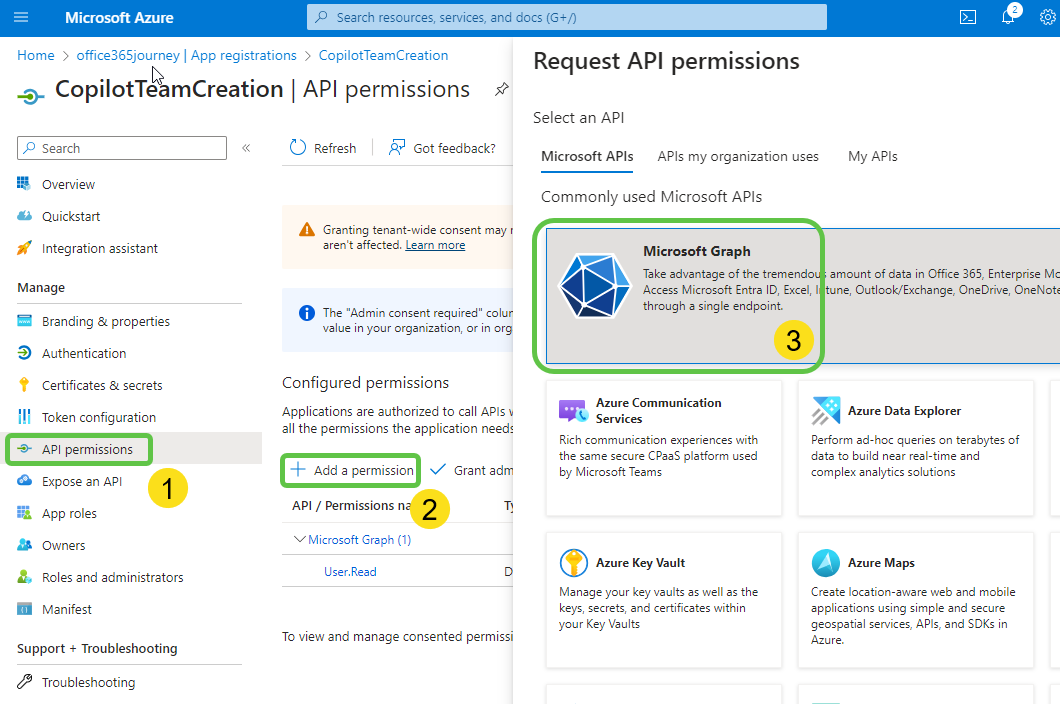Switch to the My APIs tab
This screenshot has height=704, width=1060.
click(872, 156)
